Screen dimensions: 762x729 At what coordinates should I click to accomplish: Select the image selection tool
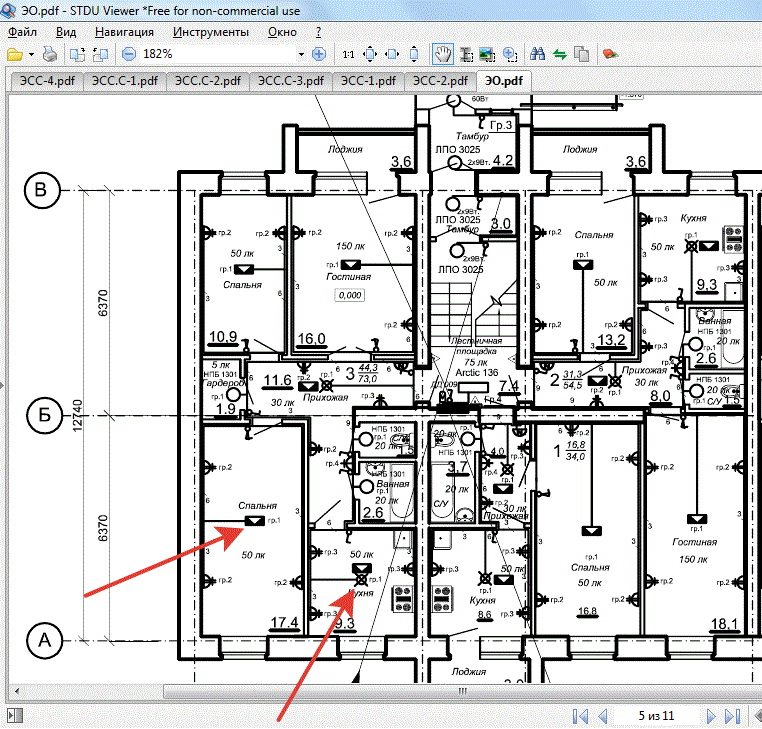[x=487, y=53]
